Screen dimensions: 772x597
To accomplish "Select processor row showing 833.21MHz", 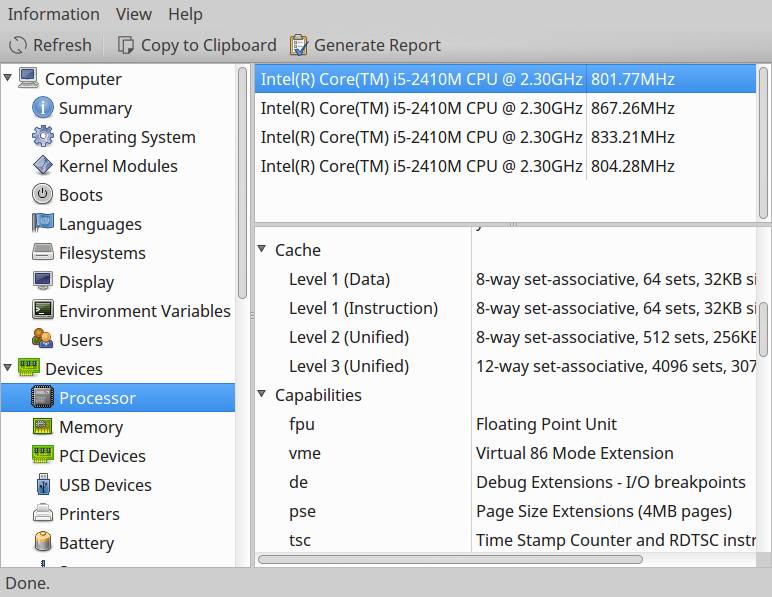I will (x=505, y=137).
